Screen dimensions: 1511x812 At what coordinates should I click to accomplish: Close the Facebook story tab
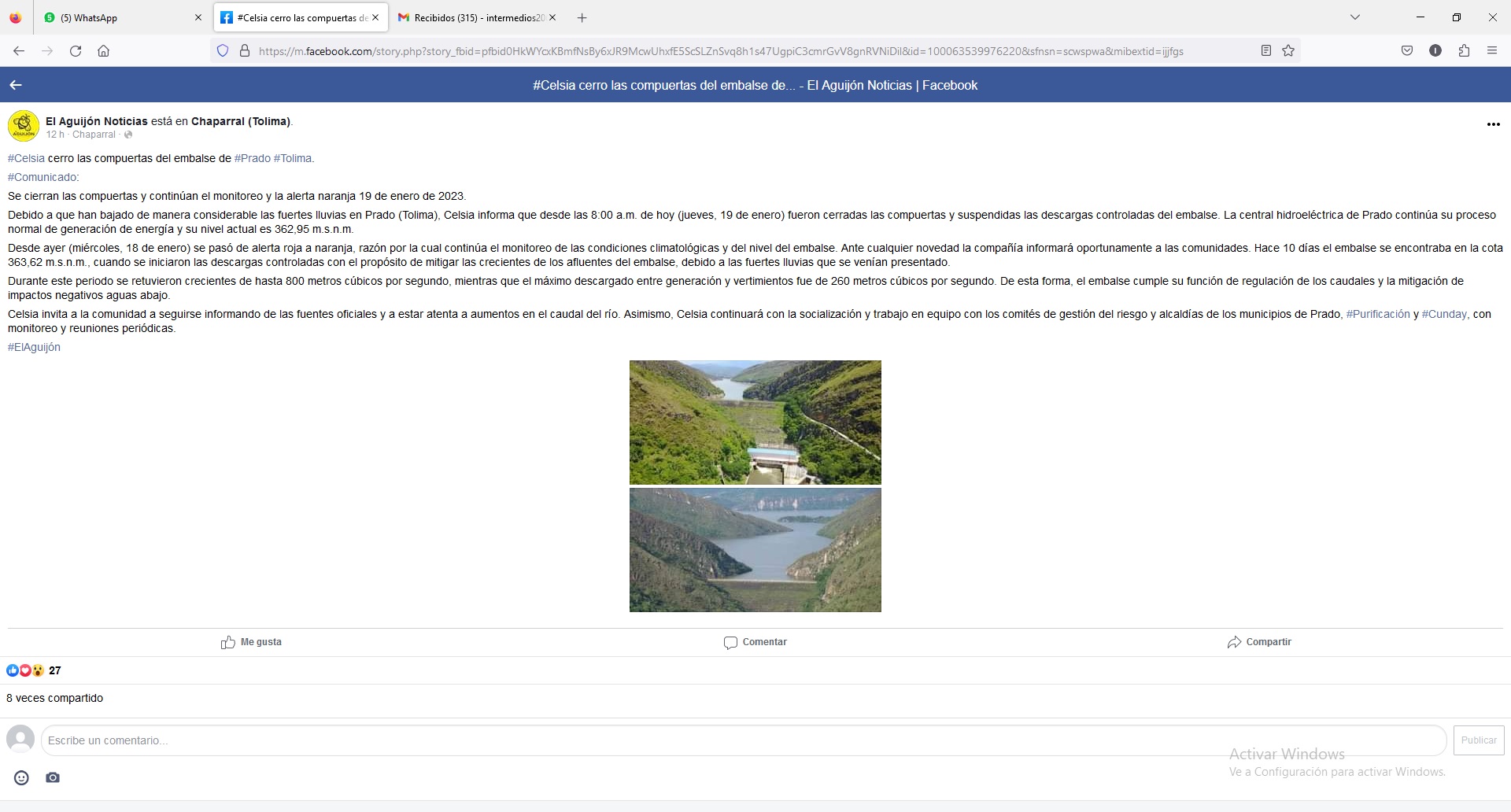(x=375, y=18)
